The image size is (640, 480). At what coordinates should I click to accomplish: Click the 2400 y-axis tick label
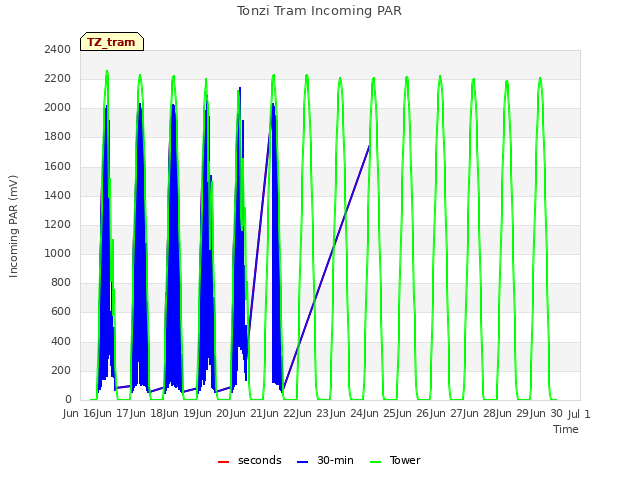[58, 49]
